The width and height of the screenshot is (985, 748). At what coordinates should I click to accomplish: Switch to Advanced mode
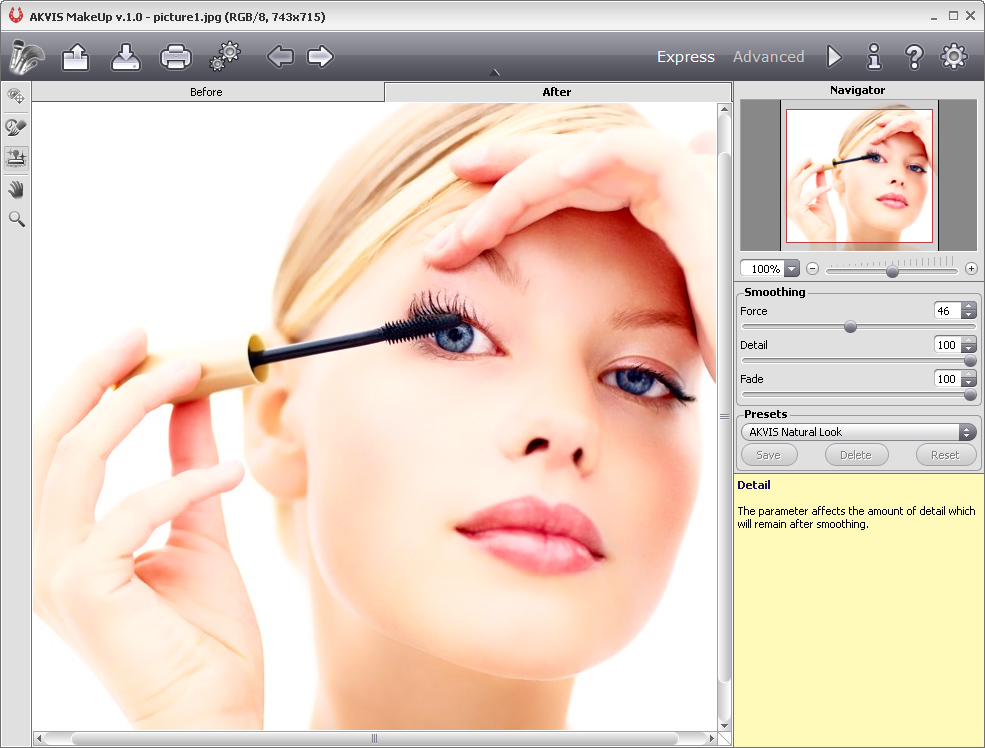768,57
